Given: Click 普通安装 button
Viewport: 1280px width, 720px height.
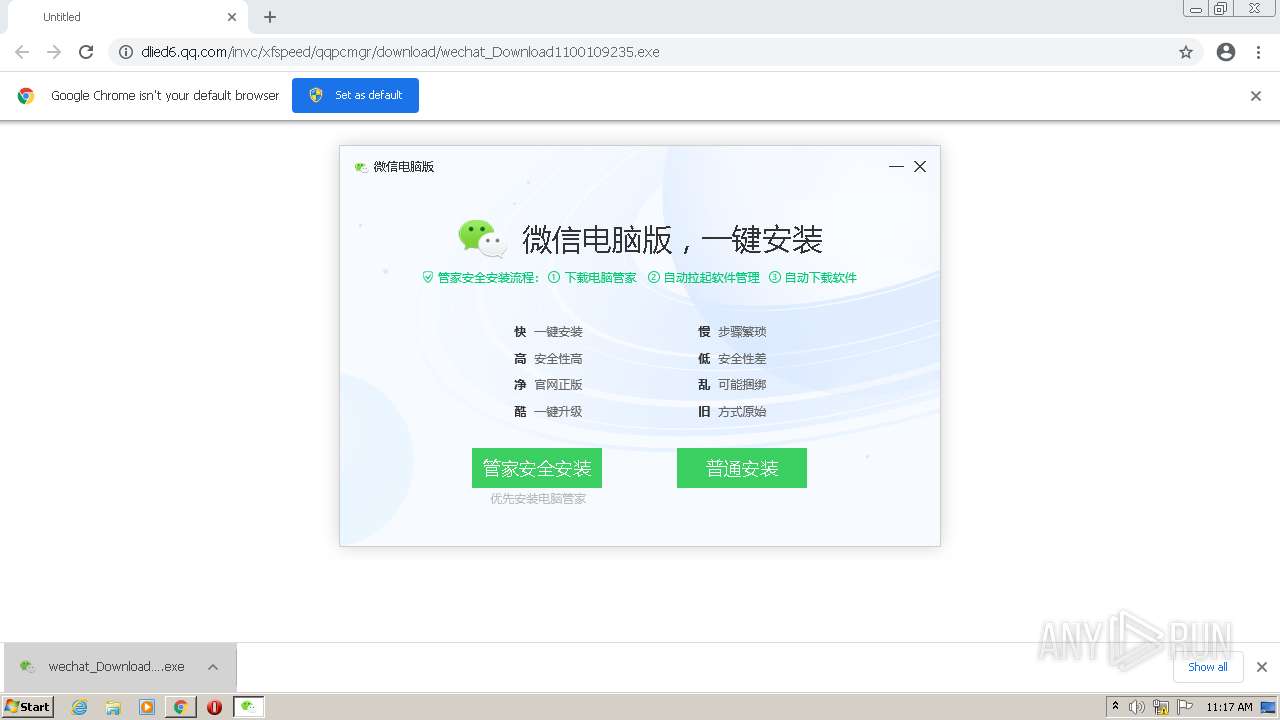Looking at the screenshot, I should [742, 468].
